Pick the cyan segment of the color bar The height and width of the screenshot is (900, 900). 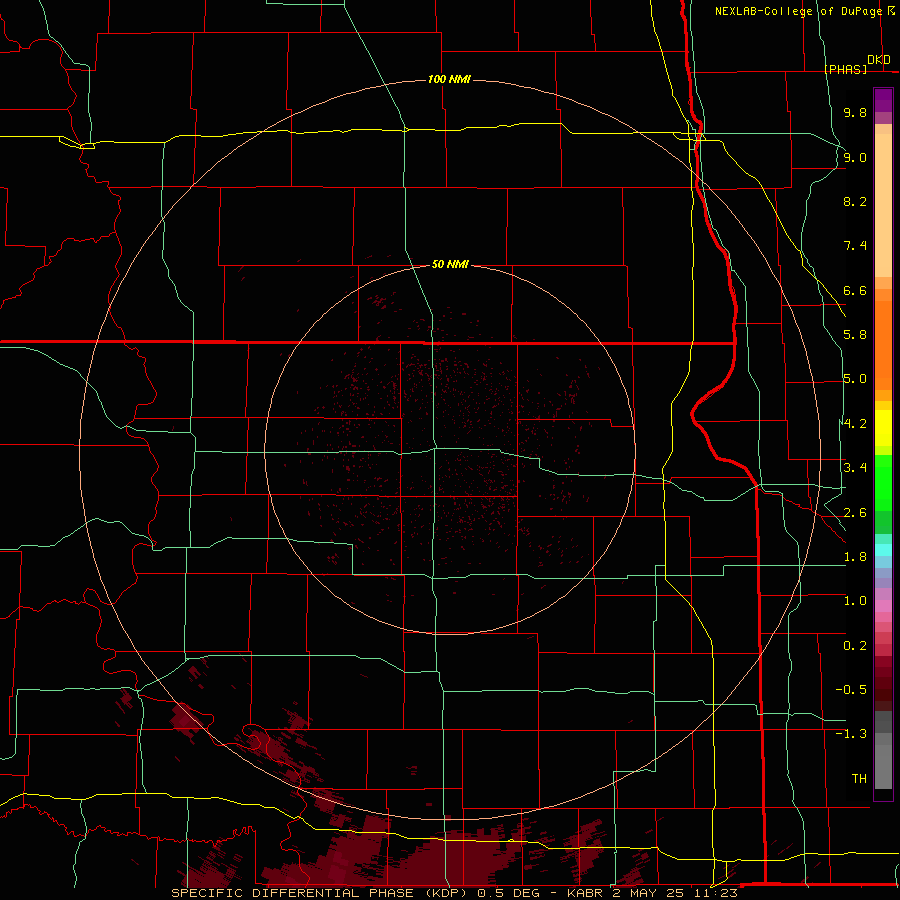tap(883, 550)
